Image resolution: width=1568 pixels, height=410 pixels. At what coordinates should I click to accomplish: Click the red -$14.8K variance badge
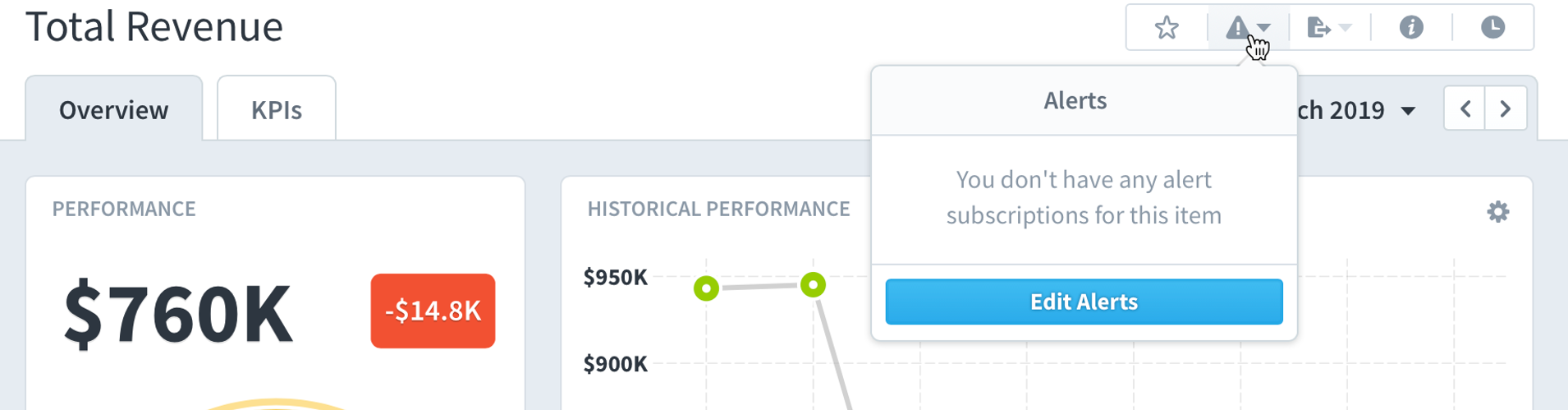point(433,311)
